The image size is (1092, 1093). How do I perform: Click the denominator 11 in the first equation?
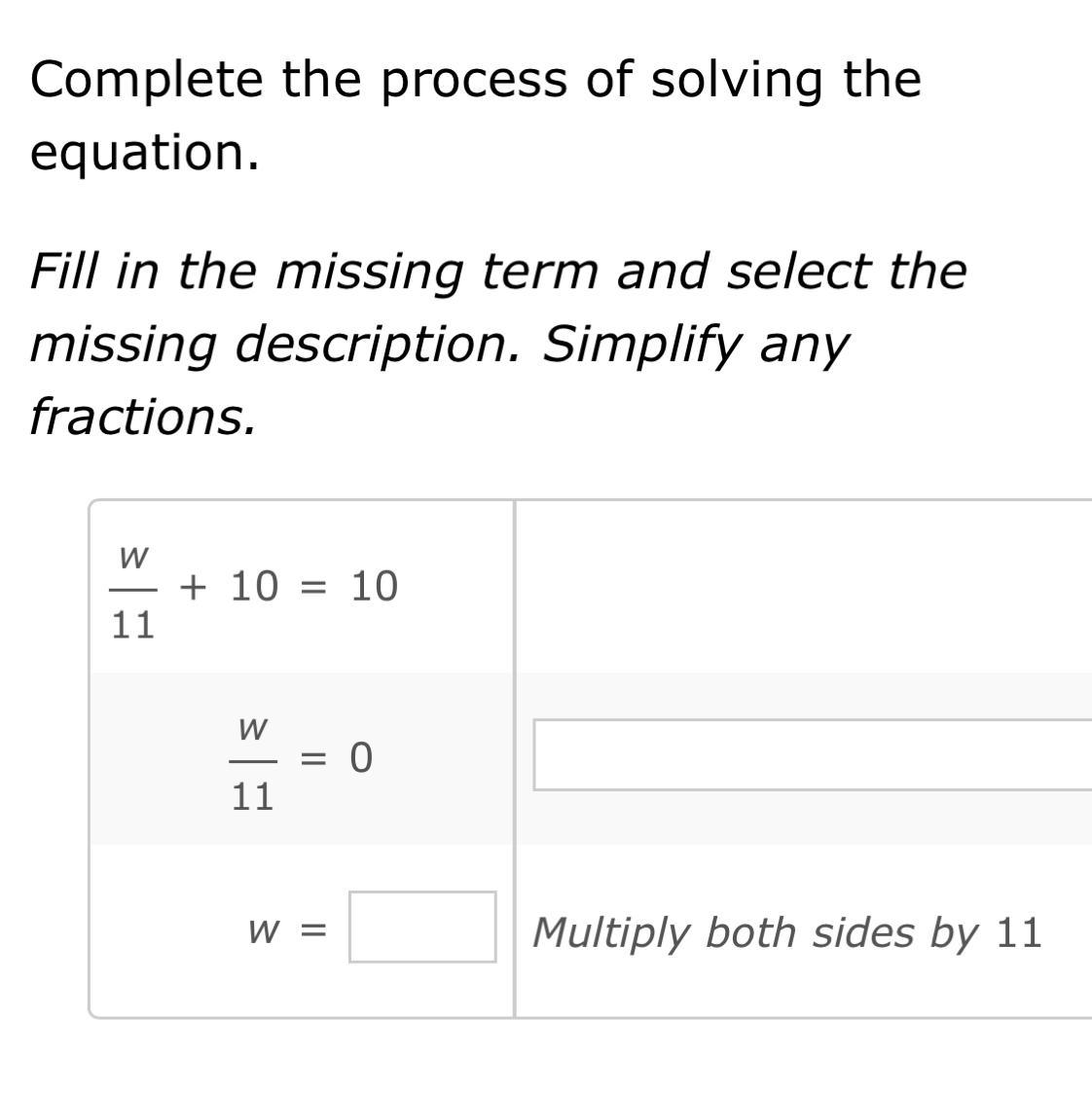[x=133, y=625]
